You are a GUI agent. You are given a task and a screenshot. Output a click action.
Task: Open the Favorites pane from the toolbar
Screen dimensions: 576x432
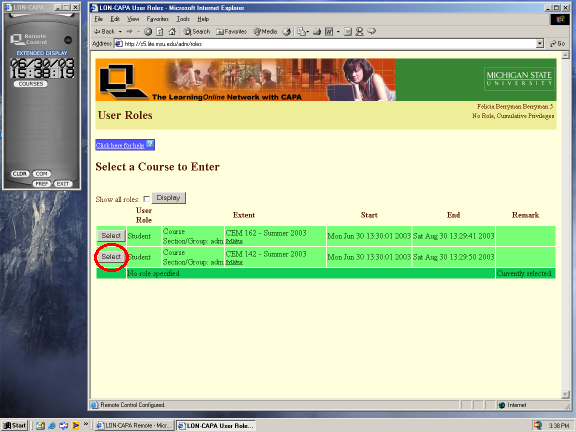pos(231,32)
